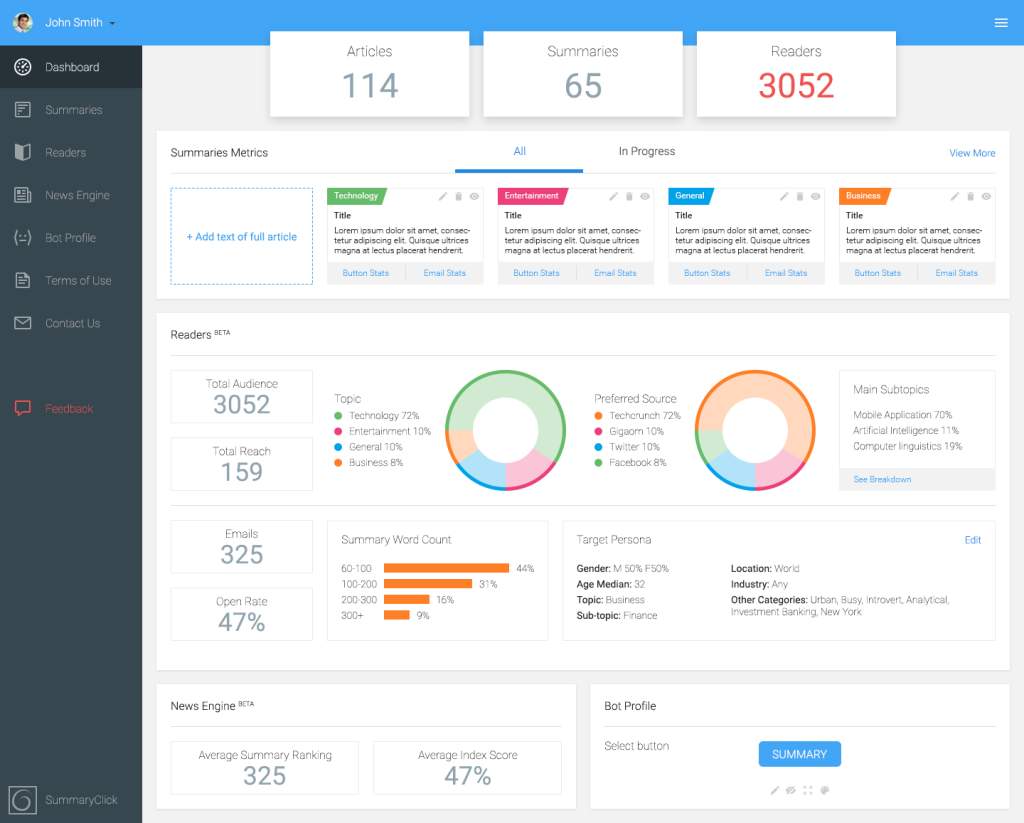Click the blue SUMMARY button
1024x823 pixels.
coord(799,754)
